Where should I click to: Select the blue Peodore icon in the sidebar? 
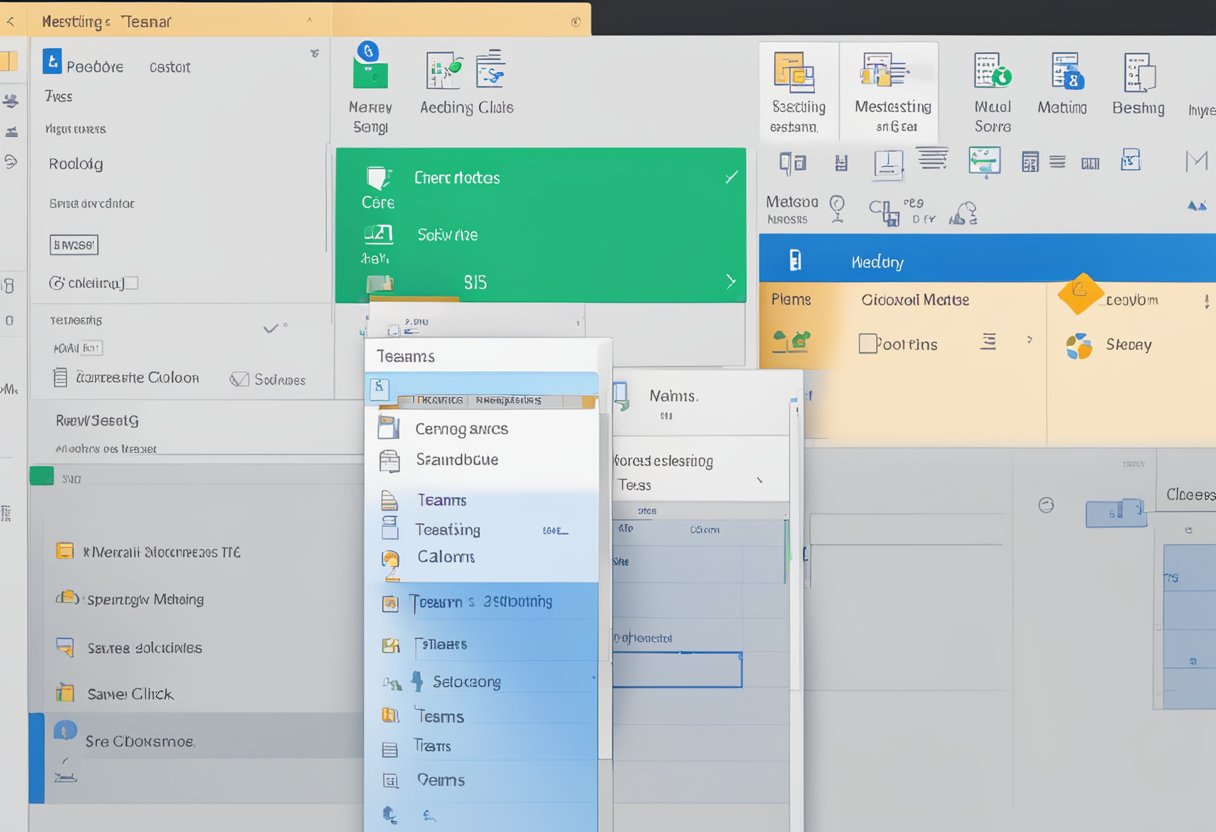coord(52,66)
